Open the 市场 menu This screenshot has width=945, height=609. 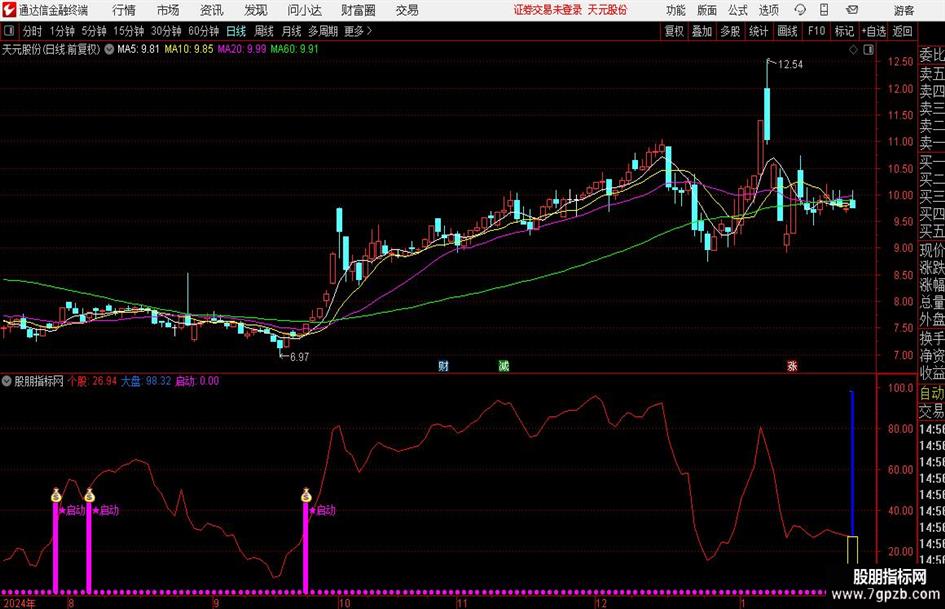168,10
